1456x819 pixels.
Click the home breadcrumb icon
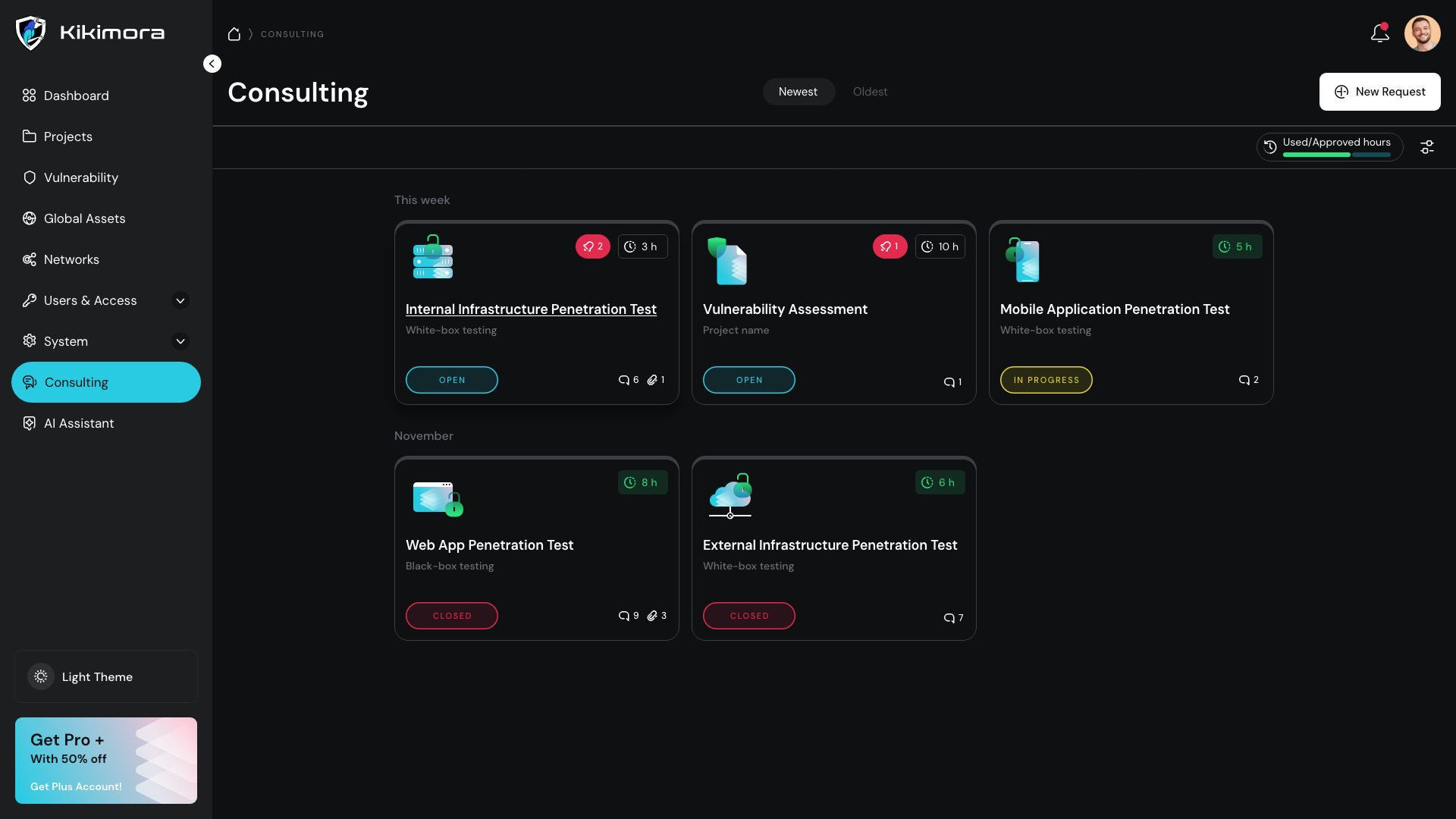point(234,34)
